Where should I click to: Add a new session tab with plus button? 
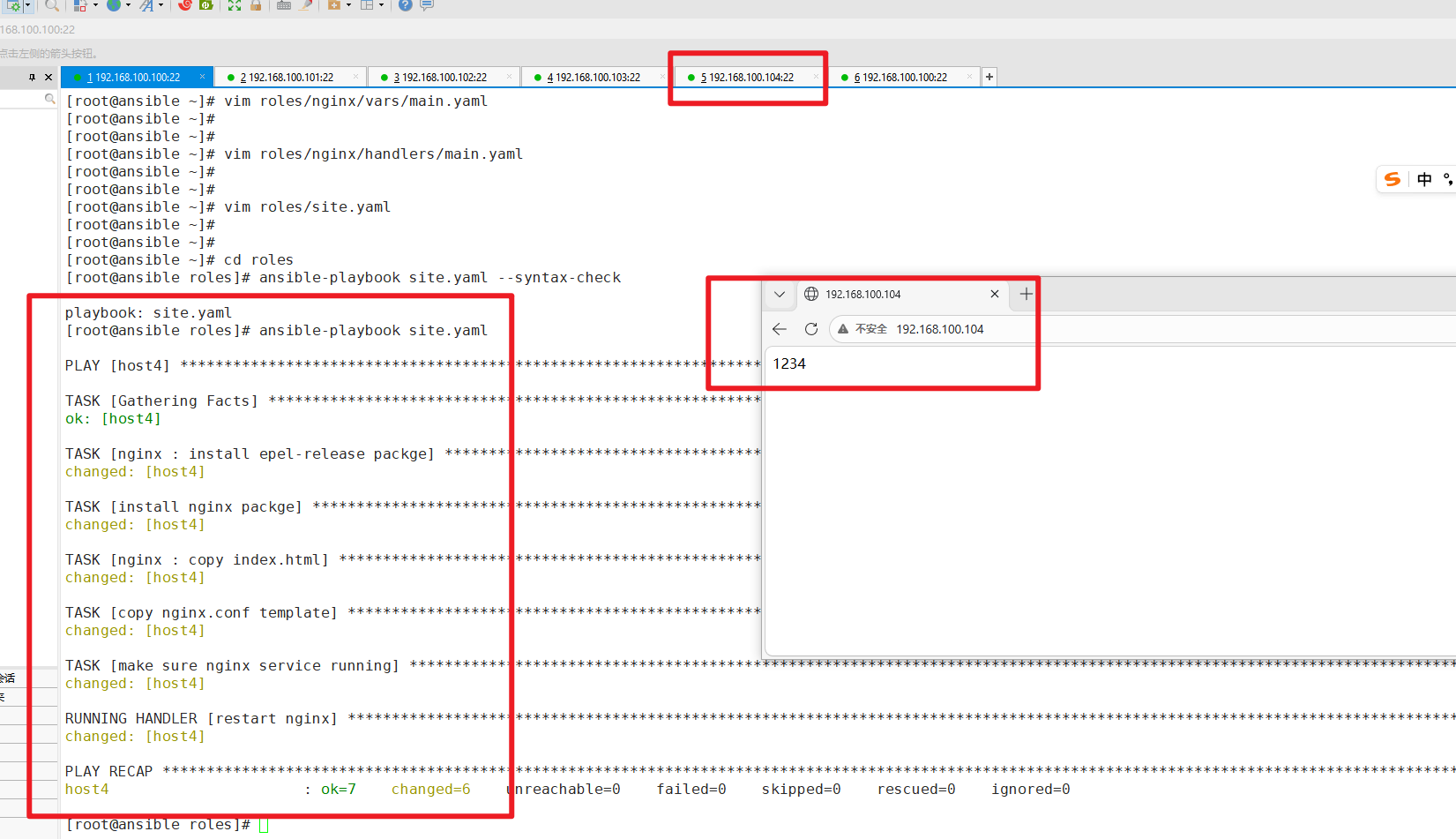(x=989, y=78)
